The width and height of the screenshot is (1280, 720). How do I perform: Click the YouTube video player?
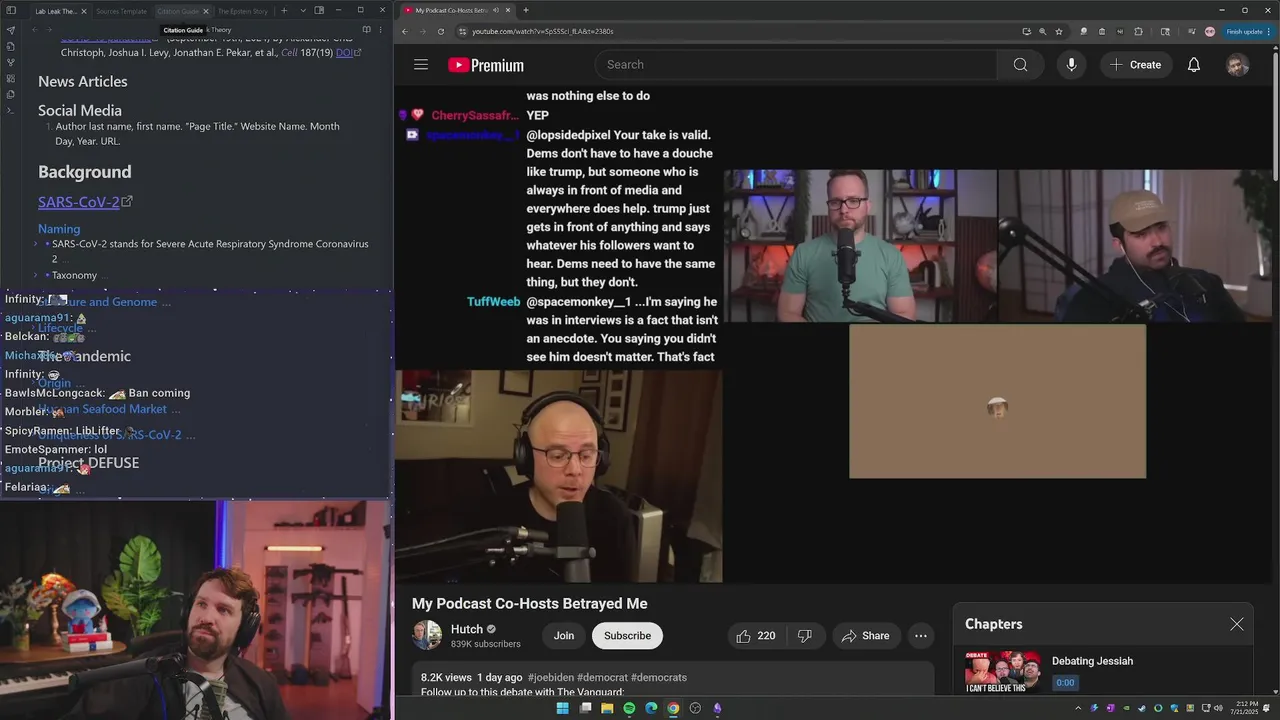(x=835, y=334)
